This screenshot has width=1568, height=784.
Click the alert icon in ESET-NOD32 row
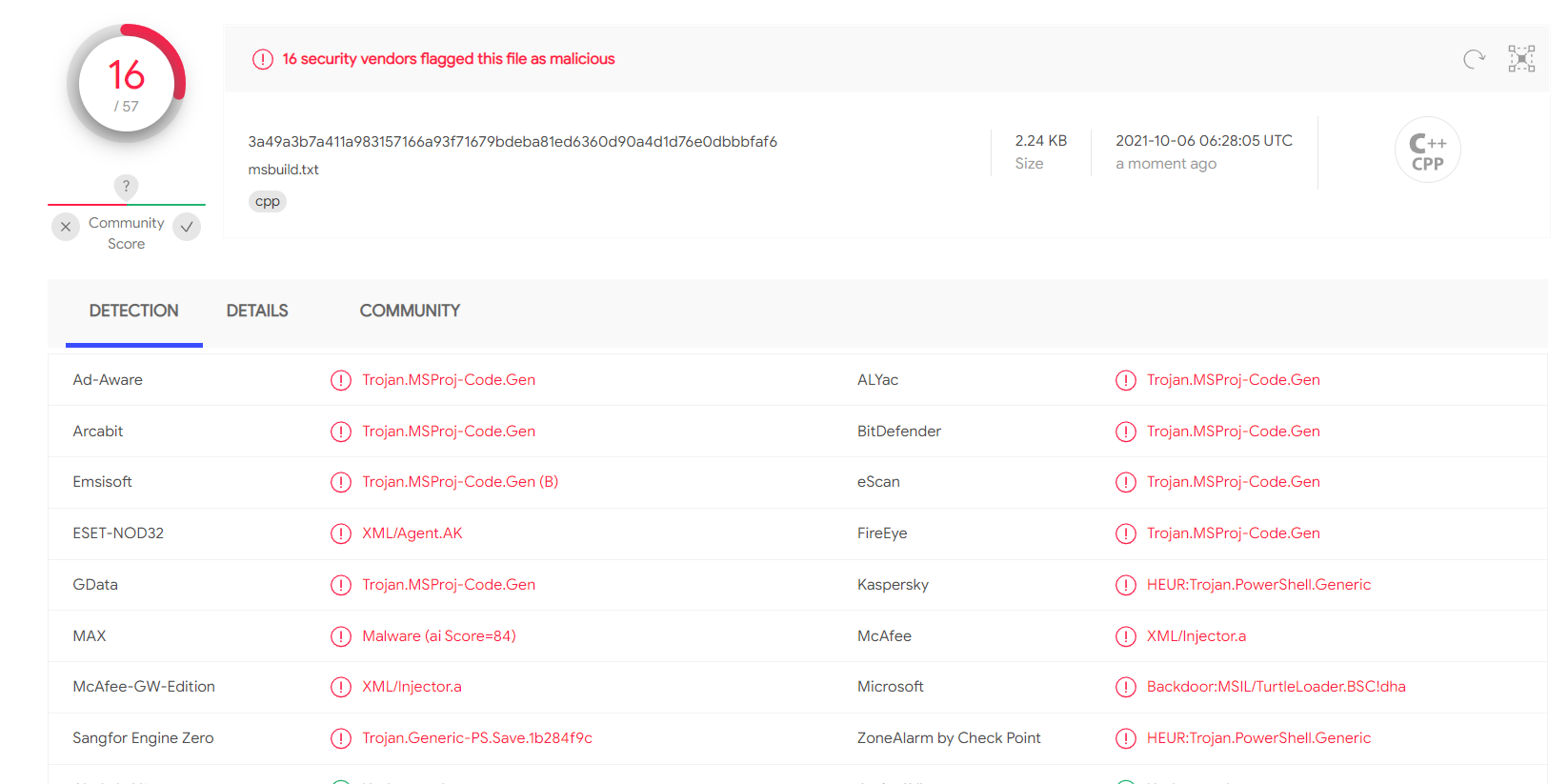pyautogui.click(x=341, y=533)
